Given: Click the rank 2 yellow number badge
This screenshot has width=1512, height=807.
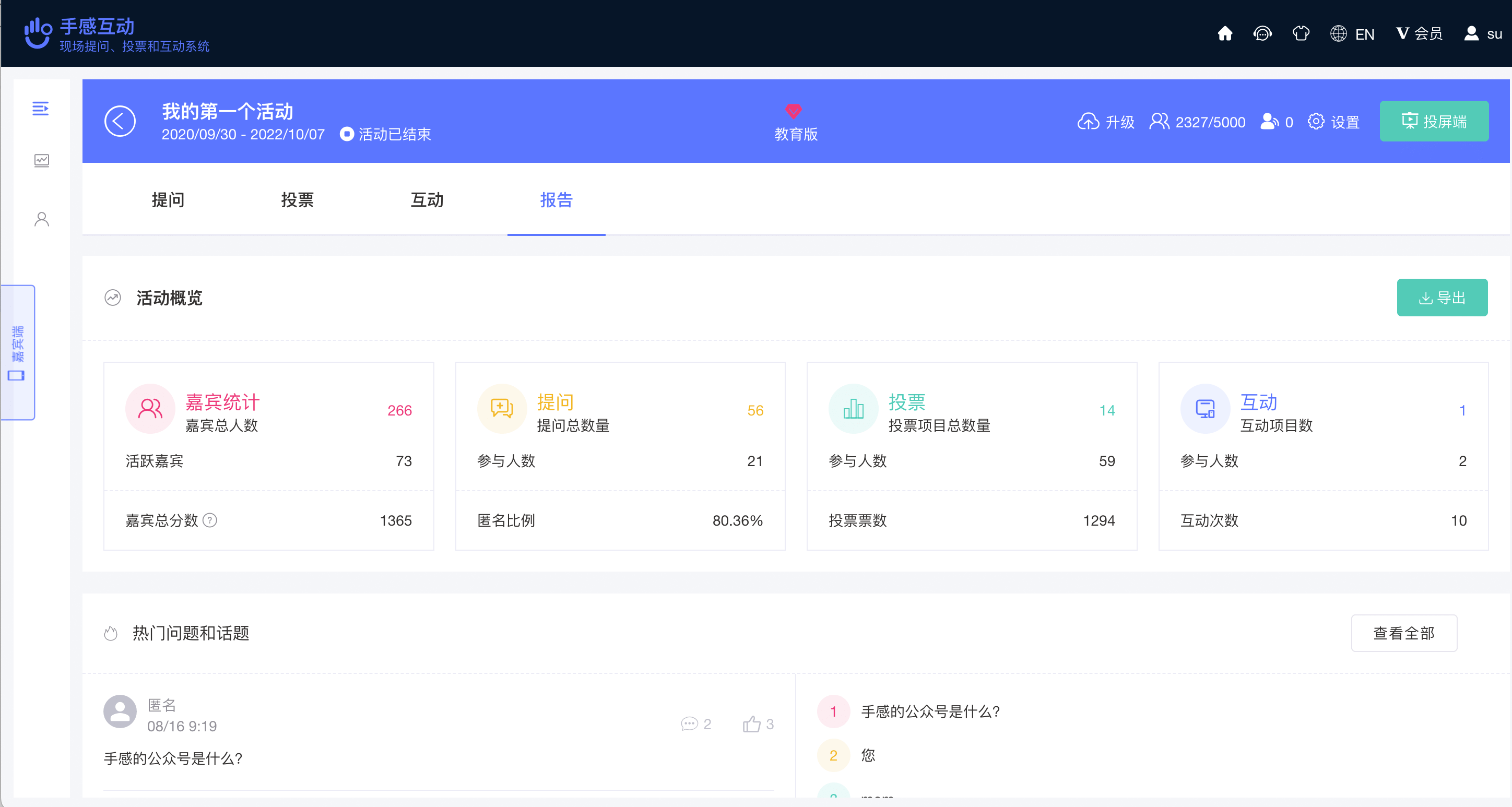Looking at the screenshot, I should click(833, 755).
